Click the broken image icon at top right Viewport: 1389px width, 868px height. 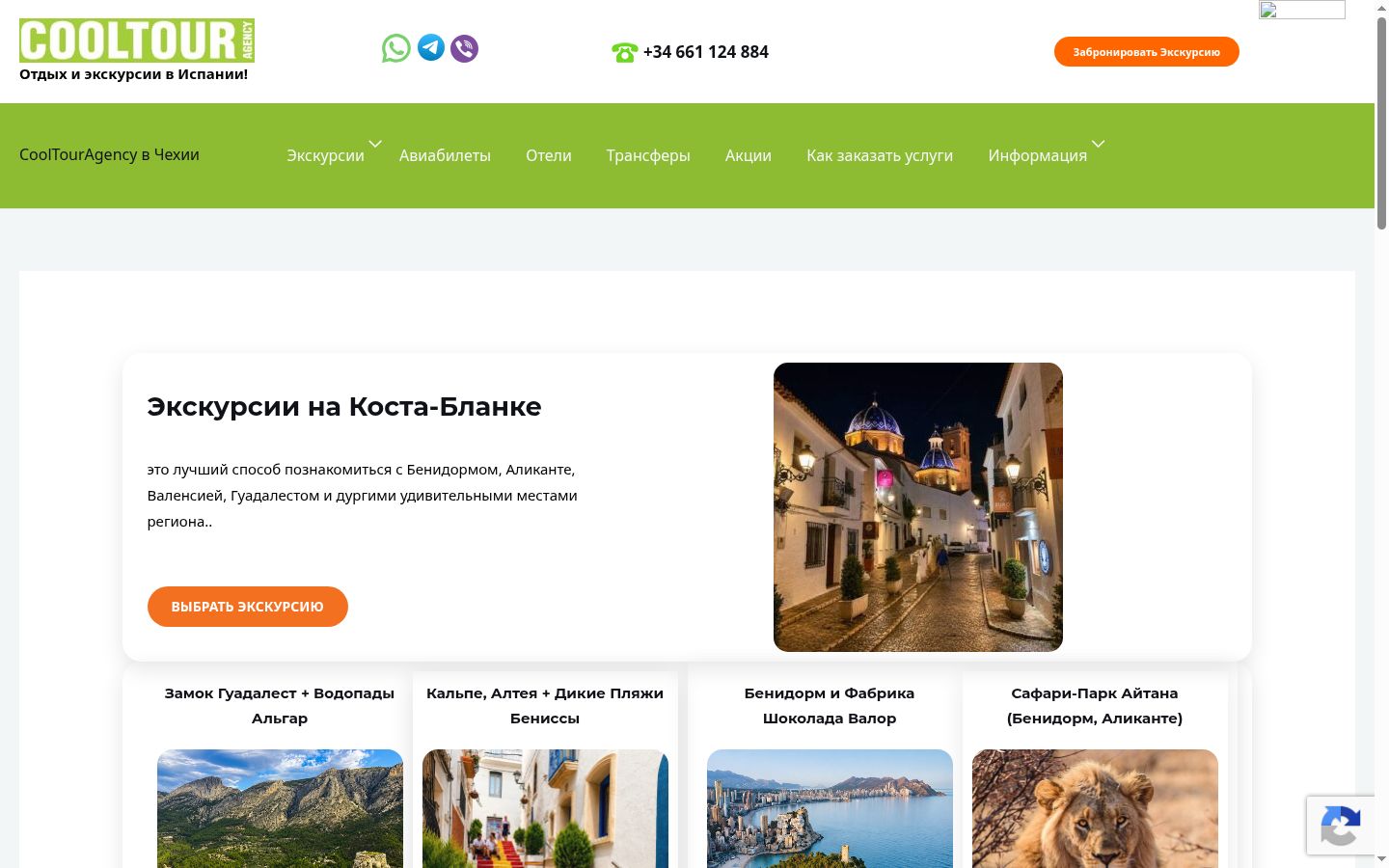coord(1302,11)
